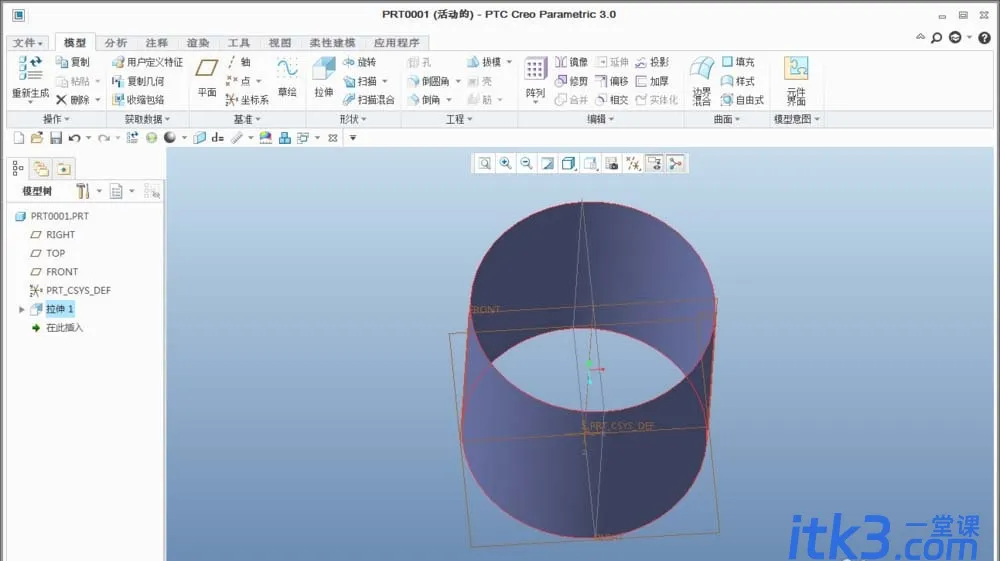Screen dimensions: 1000x561
Task: Switch to the 工具 tab
Action: click(239, 43)
